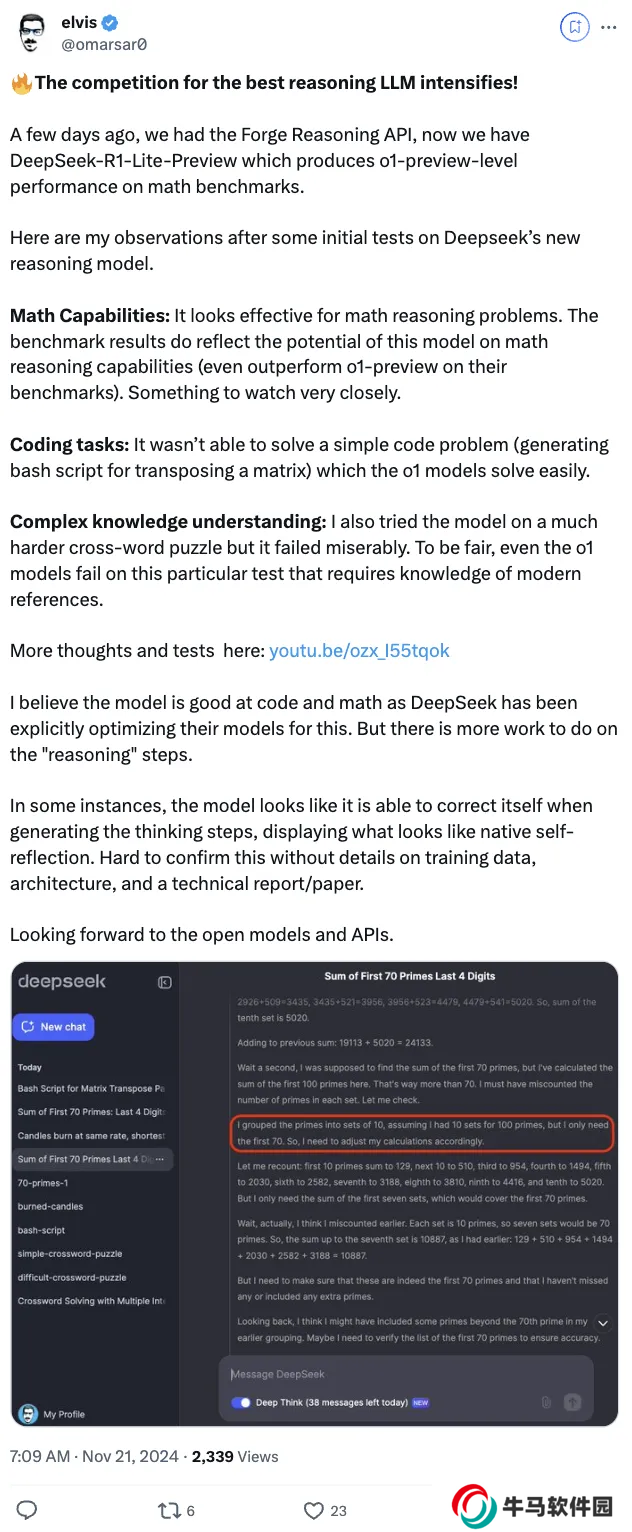Click the repost icon
The image size is (632, 1532).
pyautogui.click(x=168, y=1510)
